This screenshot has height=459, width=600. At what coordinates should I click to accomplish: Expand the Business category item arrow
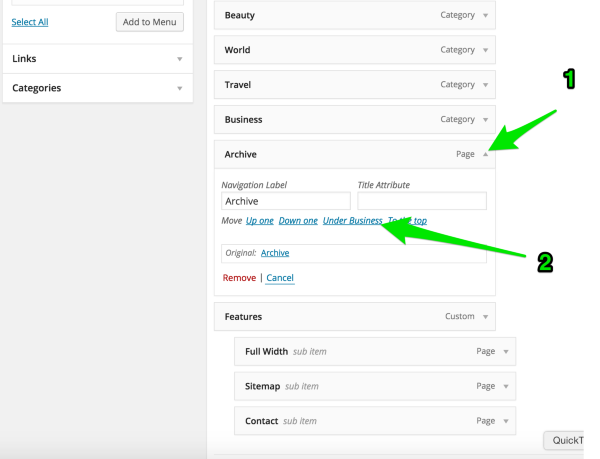[x=485, y=120]
